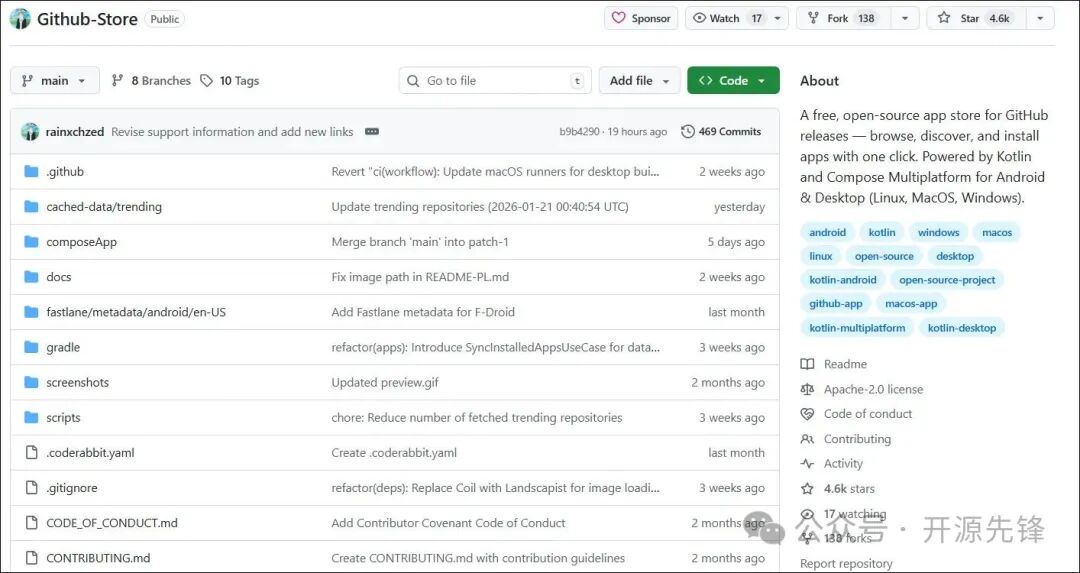Select the kotlin topic tag
1080x573 pixels.
coord(882,232)
